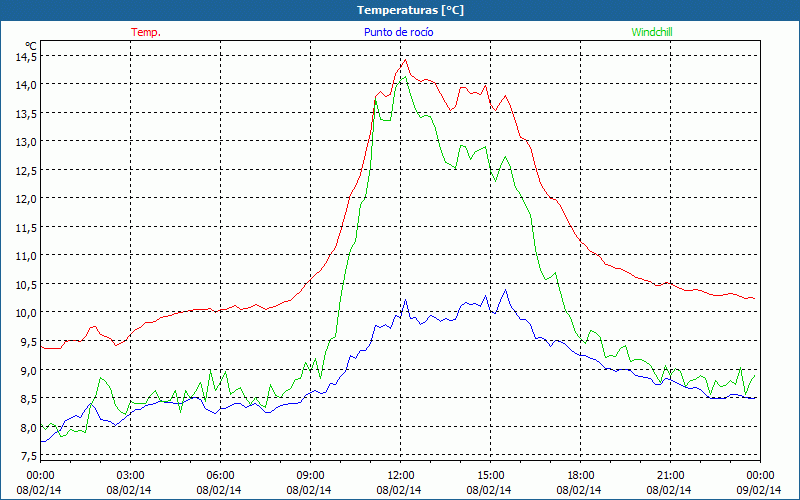Viewport: 800px width, 500px height.
Task: Click the 21:00 time axis label
Action: [x=670, y=476]
